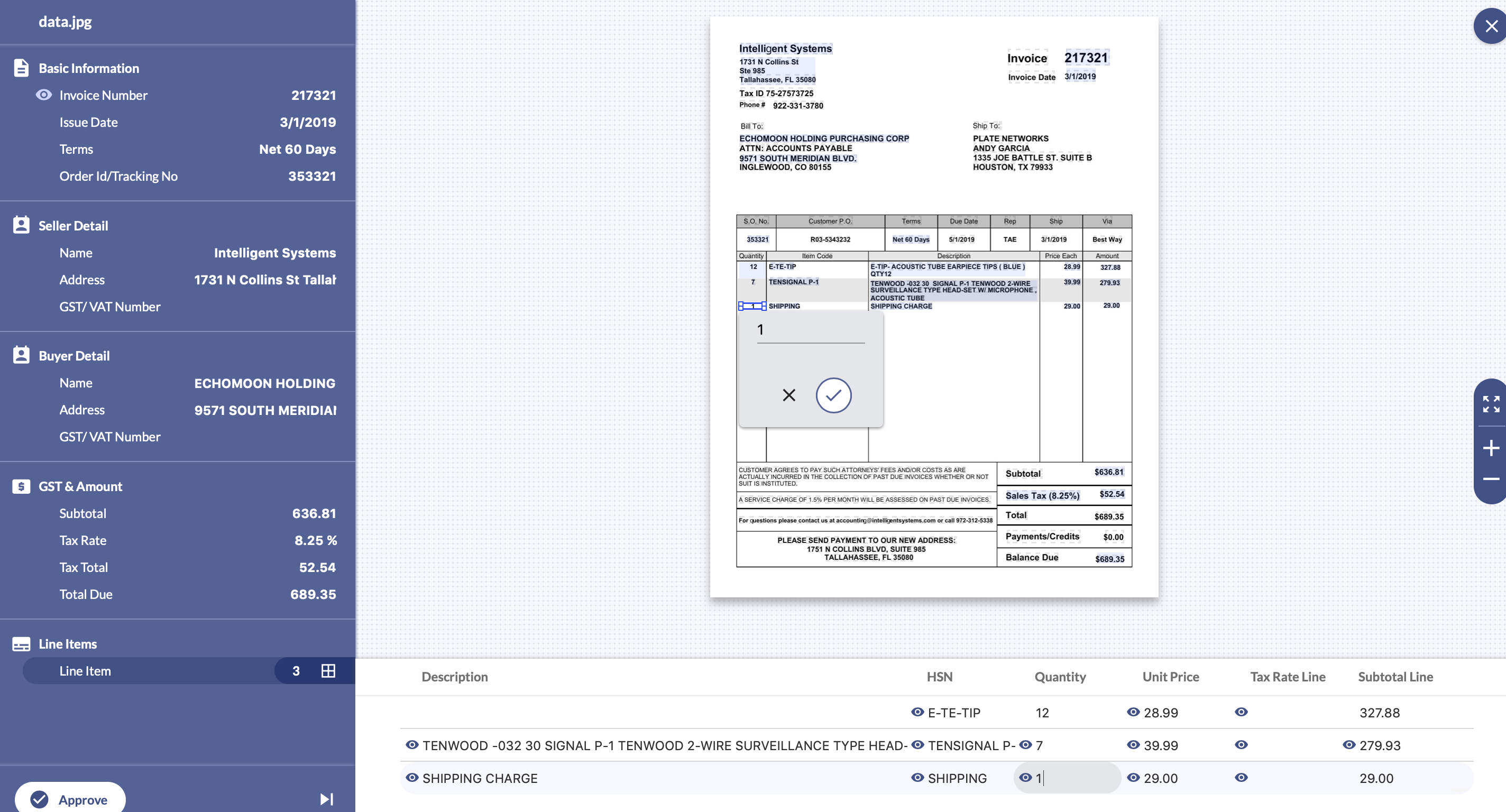Select the Subtotal 636.81 field
Image resolution: width=1506 pixels, height=812 pixels.
197,513
